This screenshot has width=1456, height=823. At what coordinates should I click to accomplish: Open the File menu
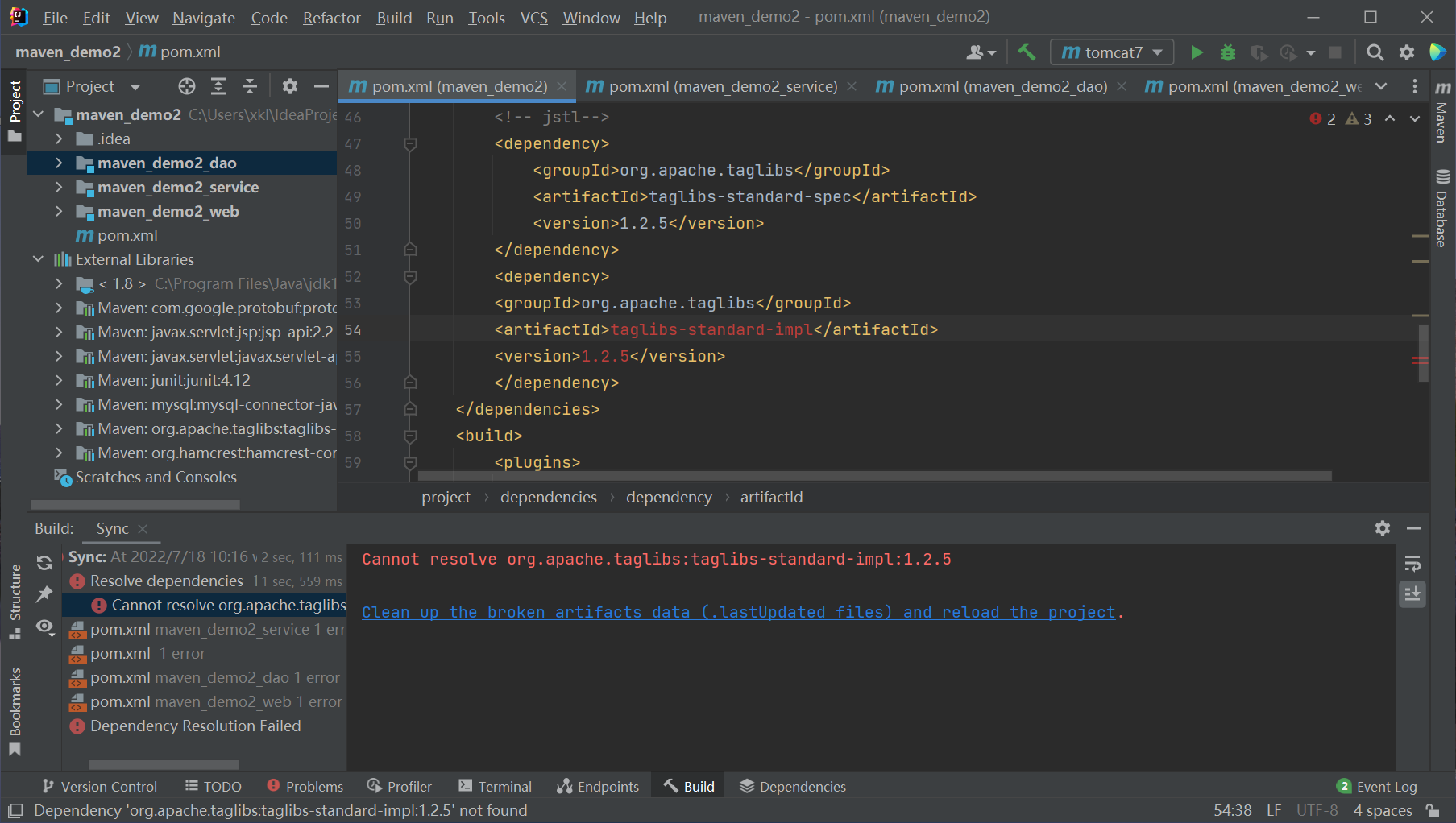point(55,18)
